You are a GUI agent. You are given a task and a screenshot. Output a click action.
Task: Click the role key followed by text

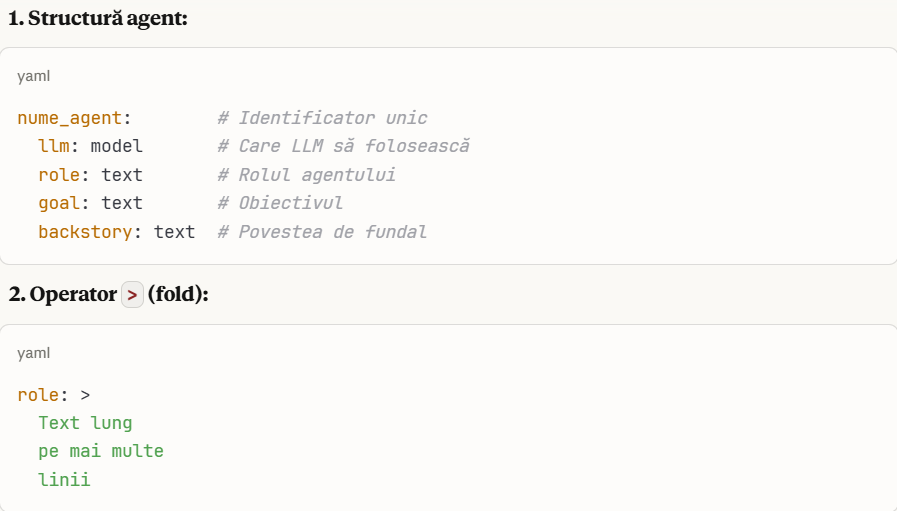pyautogui.click(x=58, y=175)
